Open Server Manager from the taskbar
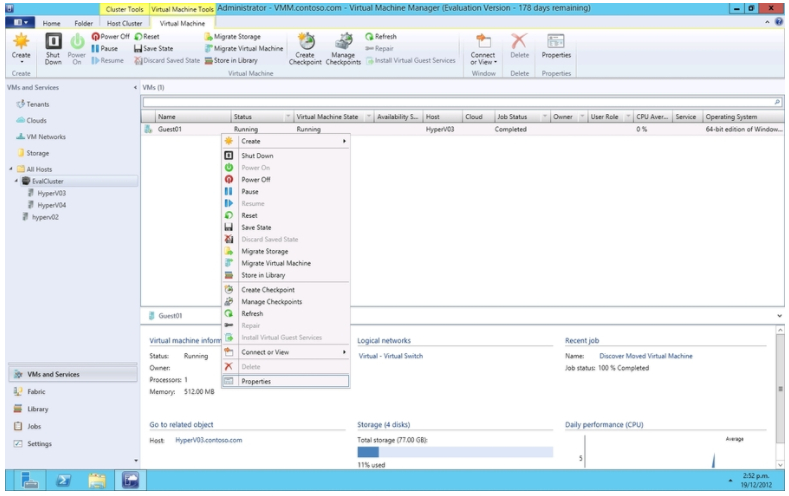Screen dimensions: 789x496 (x=30, y=480)
